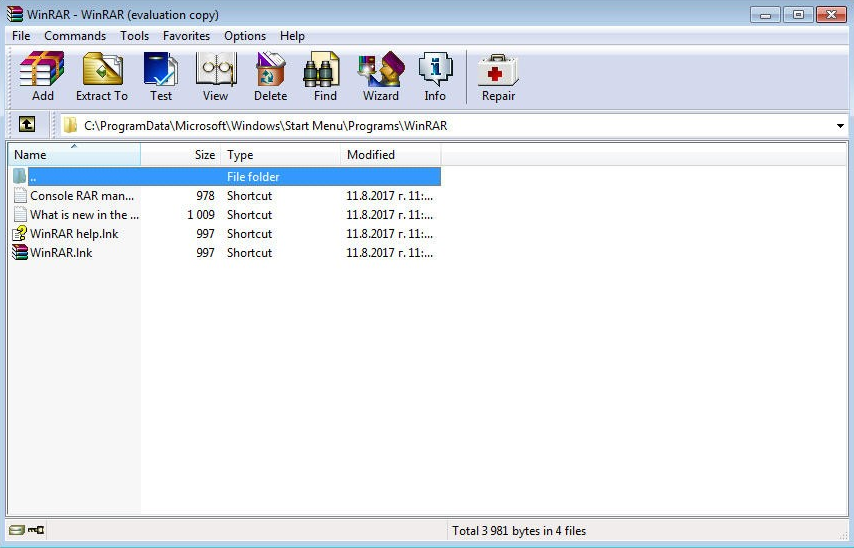Screen dimensions: 854x548
Task: Sort by the Name column header
Action: tap(75, 155)
